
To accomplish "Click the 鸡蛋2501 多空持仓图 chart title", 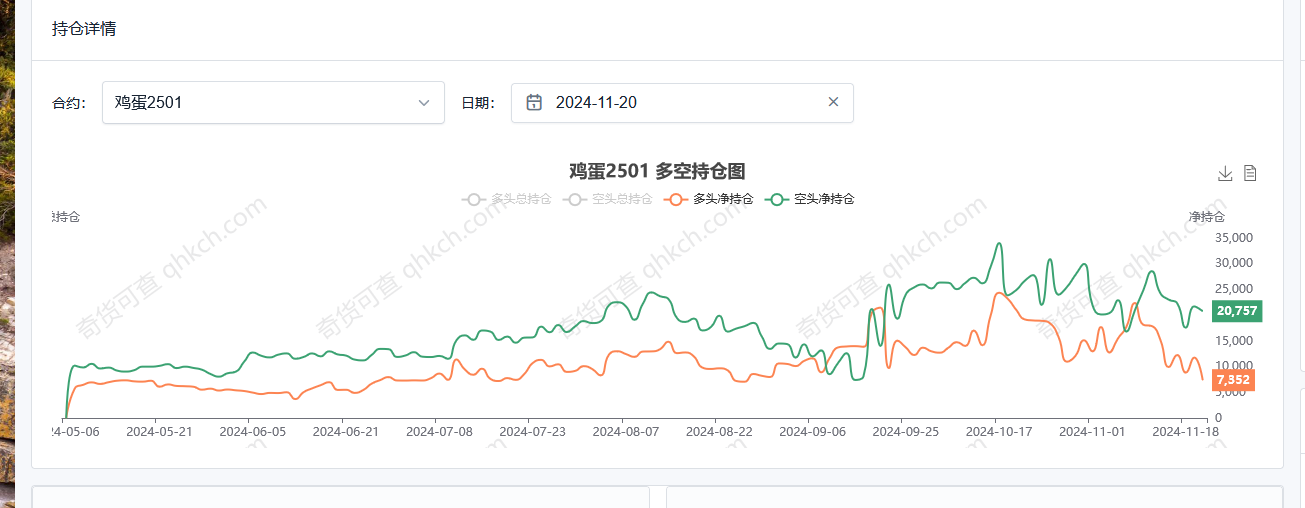I will coord(657,171).
